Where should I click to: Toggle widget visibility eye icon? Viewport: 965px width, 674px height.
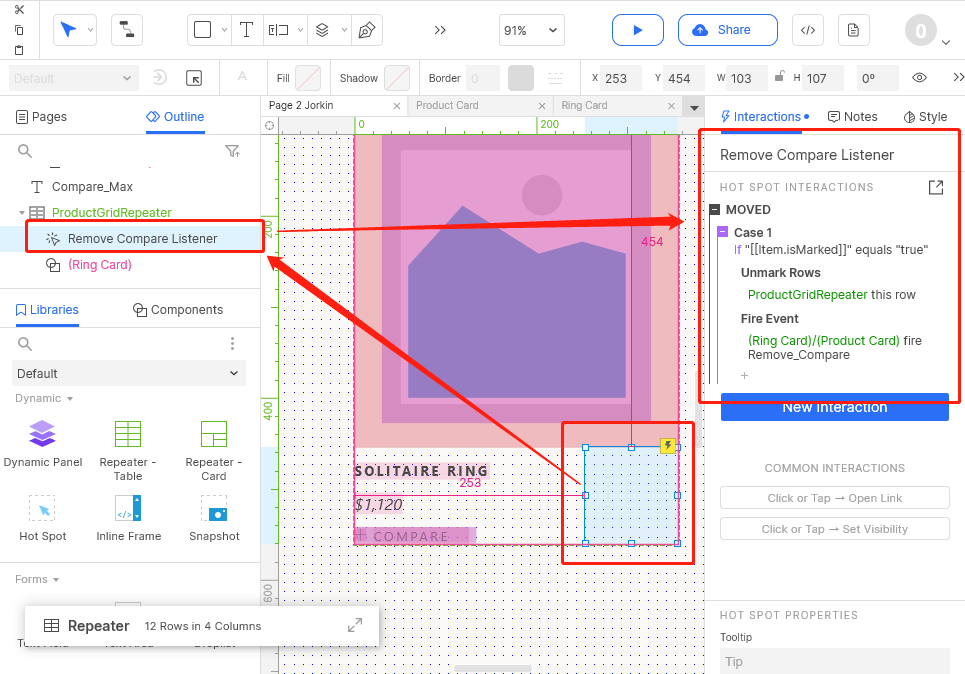click(x=919, y=78)
